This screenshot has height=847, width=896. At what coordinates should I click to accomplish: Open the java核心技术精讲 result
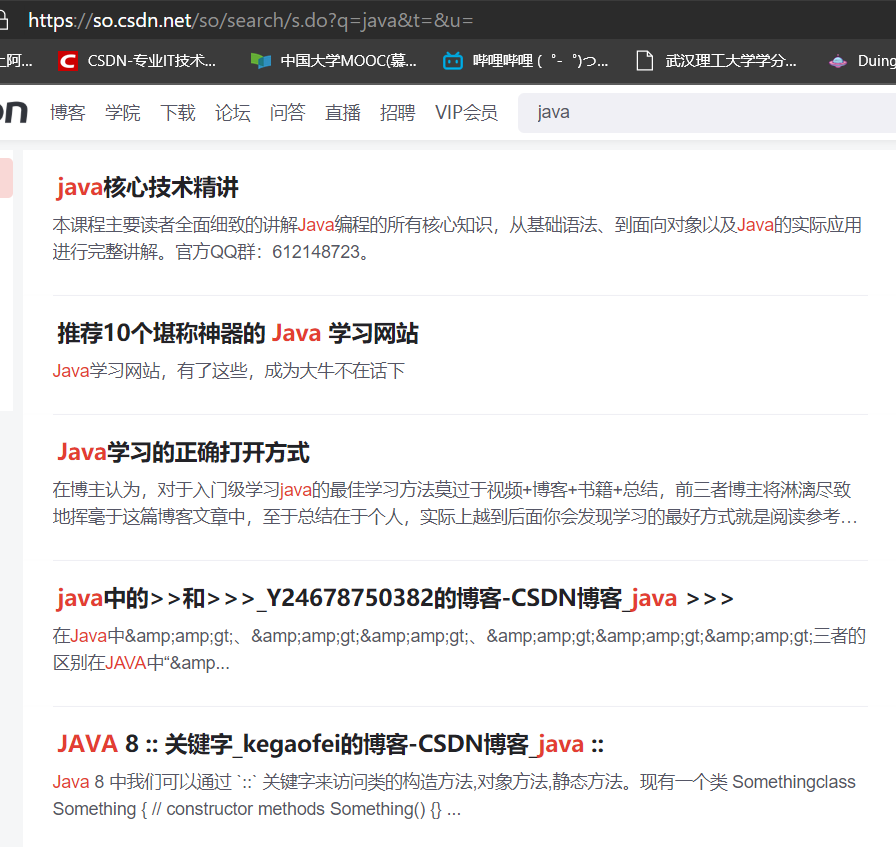pyautogui.click(x=147, y=187)
